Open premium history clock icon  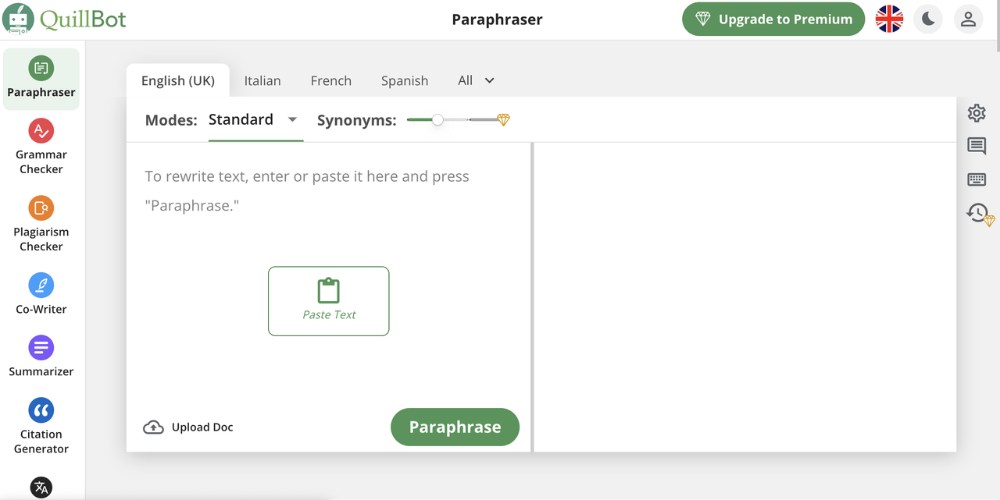click(x=980, y=214)
